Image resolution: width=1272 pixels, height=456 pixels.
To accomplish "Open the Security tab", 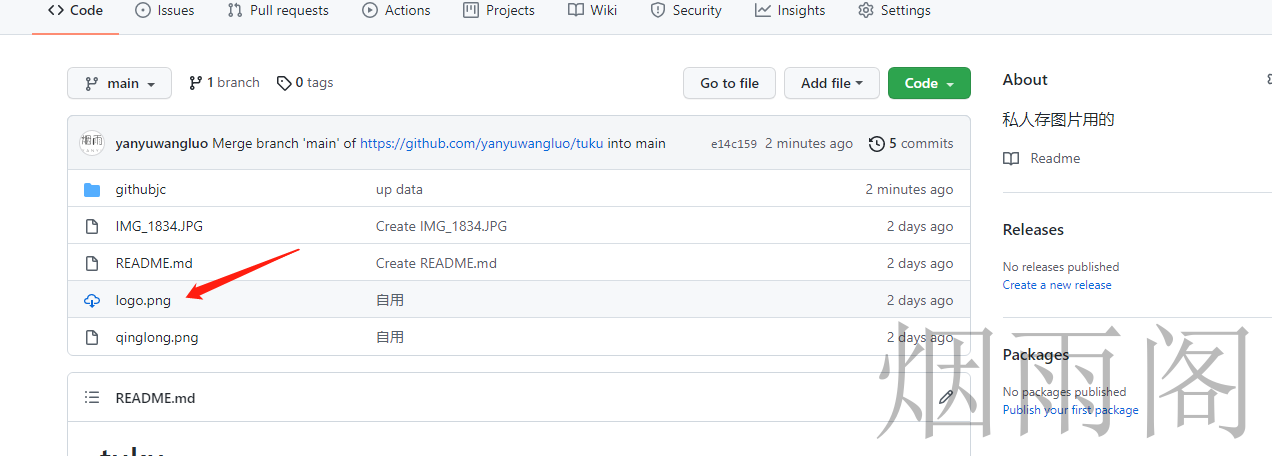I will click(686, 10).
